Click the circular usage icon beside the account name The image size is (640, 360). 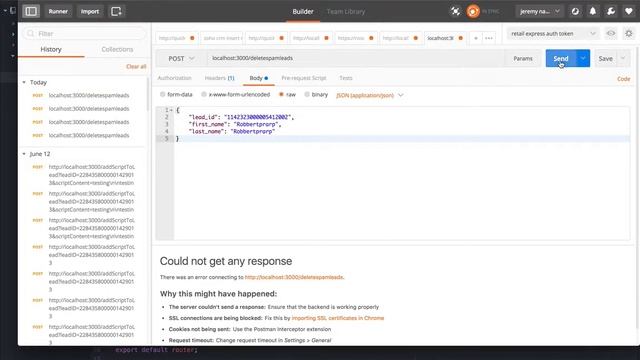(575, 11)
